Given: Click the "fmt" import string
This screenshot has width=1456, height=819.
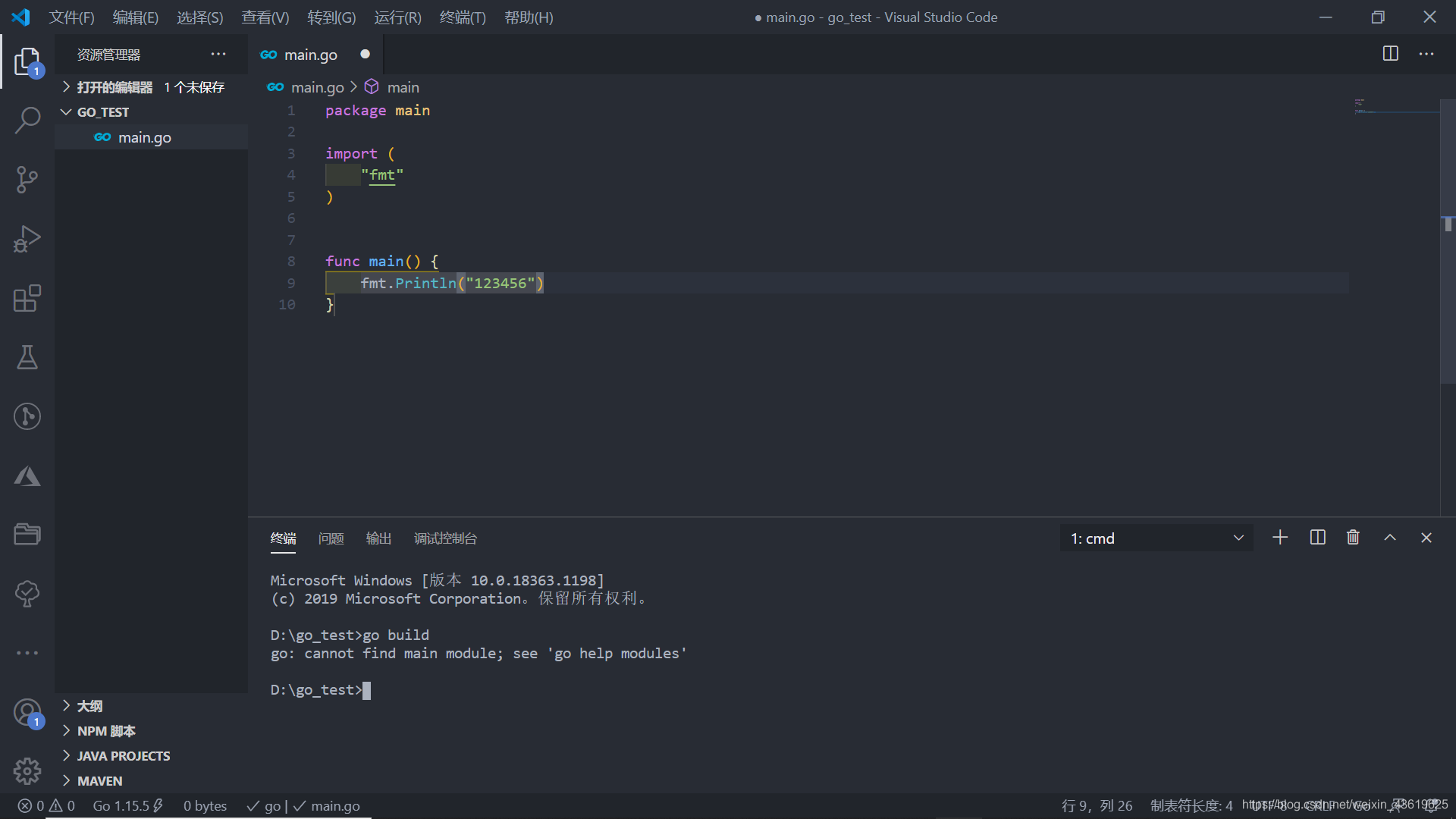Looking at the screenshot, I should click(x=382, y=175).
